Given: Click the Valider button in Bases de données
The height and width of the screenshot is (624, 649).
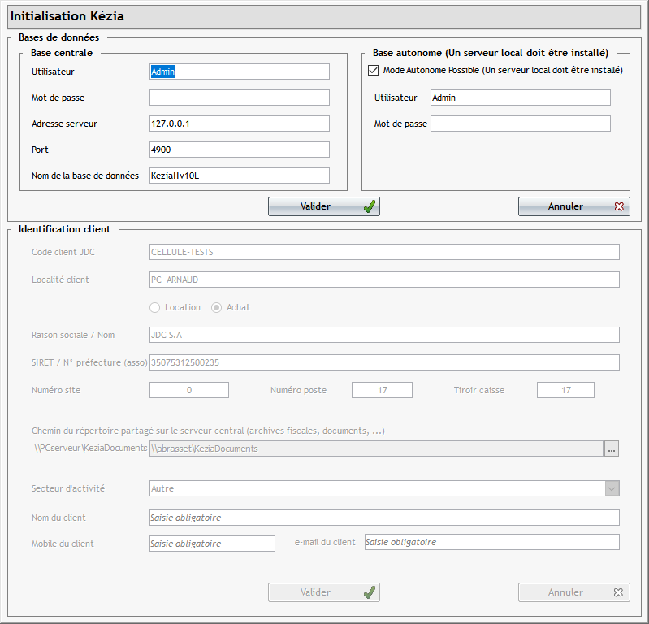Looking at the screenshot, I should click(x=323, y=206).
